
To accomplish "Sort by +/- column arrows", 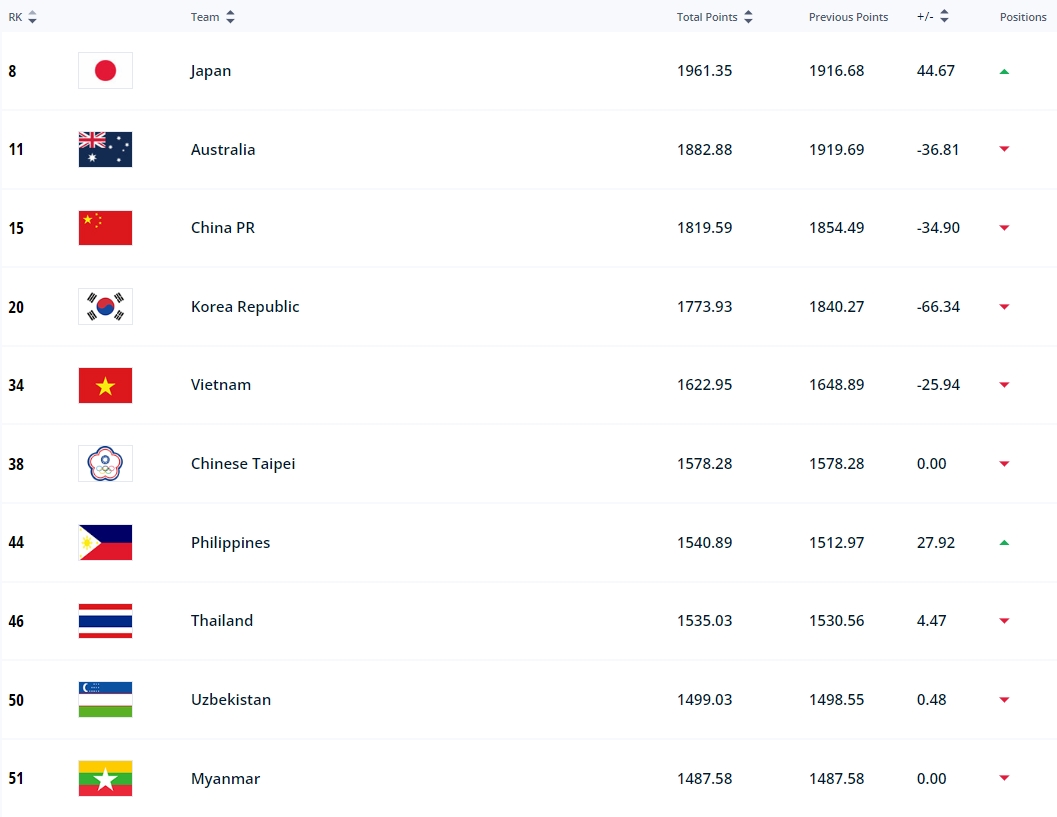I will coord(944,17).
